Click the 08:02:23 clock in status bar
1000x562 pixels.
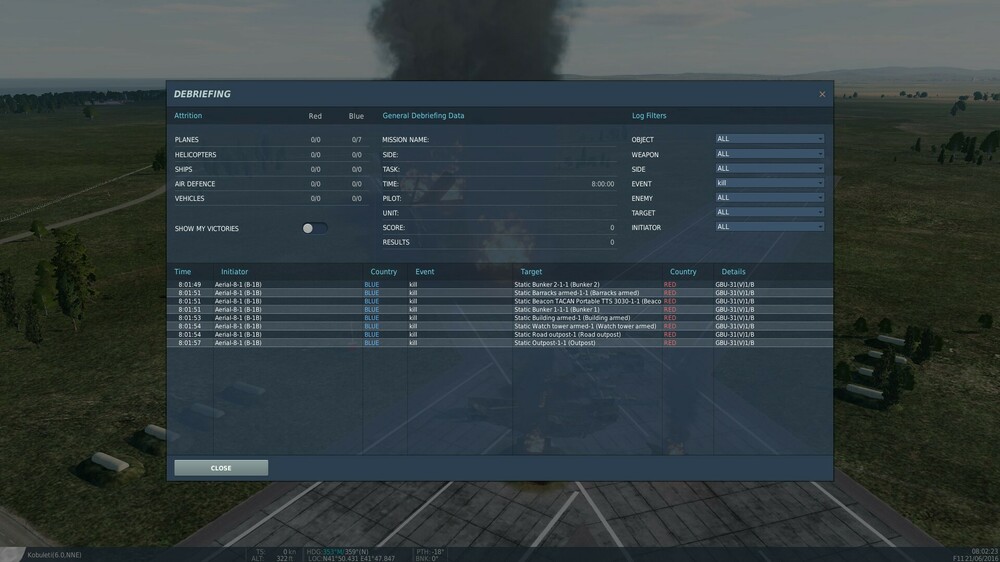985,551
